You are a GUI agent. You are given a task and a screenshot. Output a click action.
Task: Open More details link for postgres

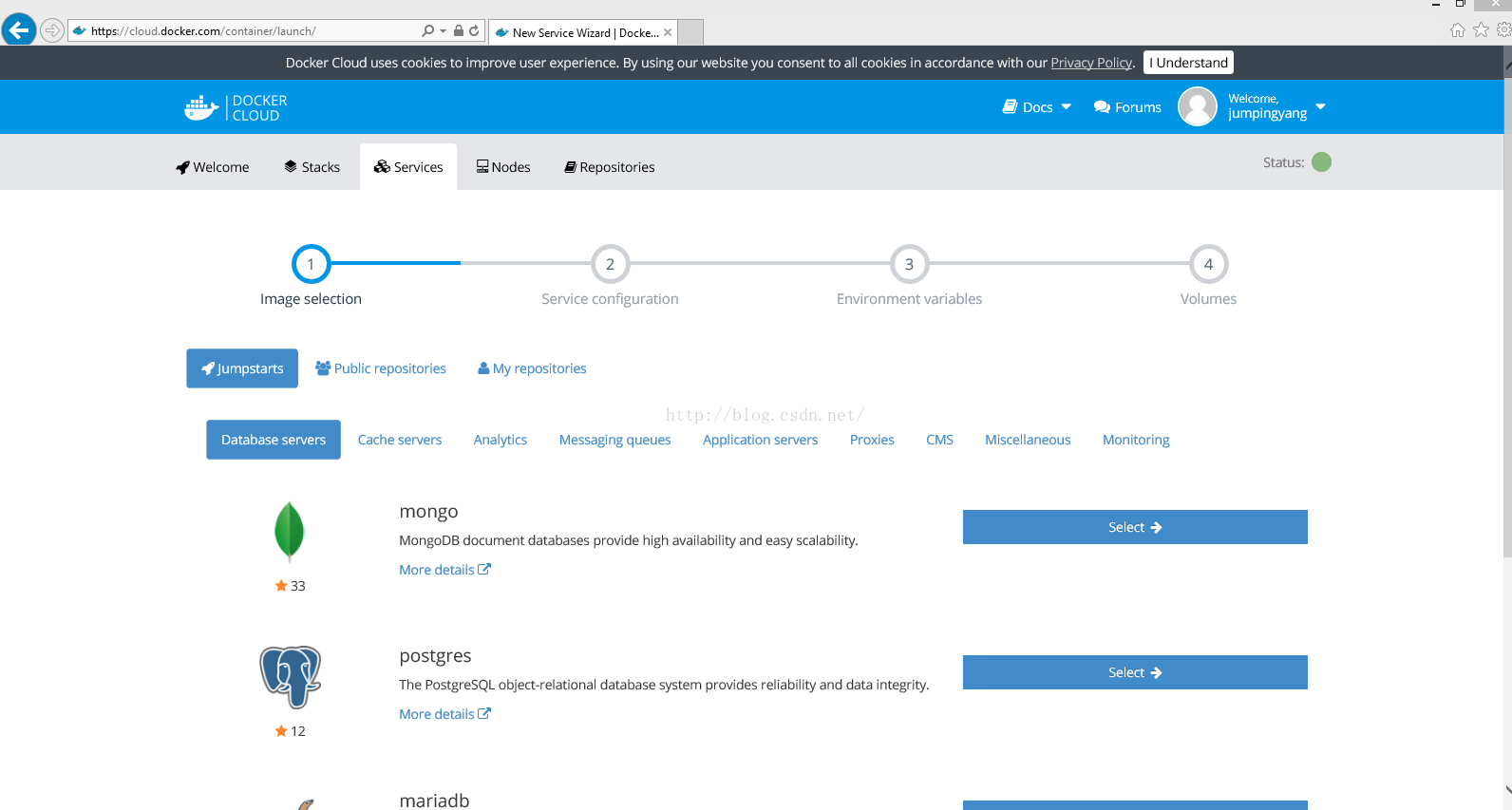point(444,714)
